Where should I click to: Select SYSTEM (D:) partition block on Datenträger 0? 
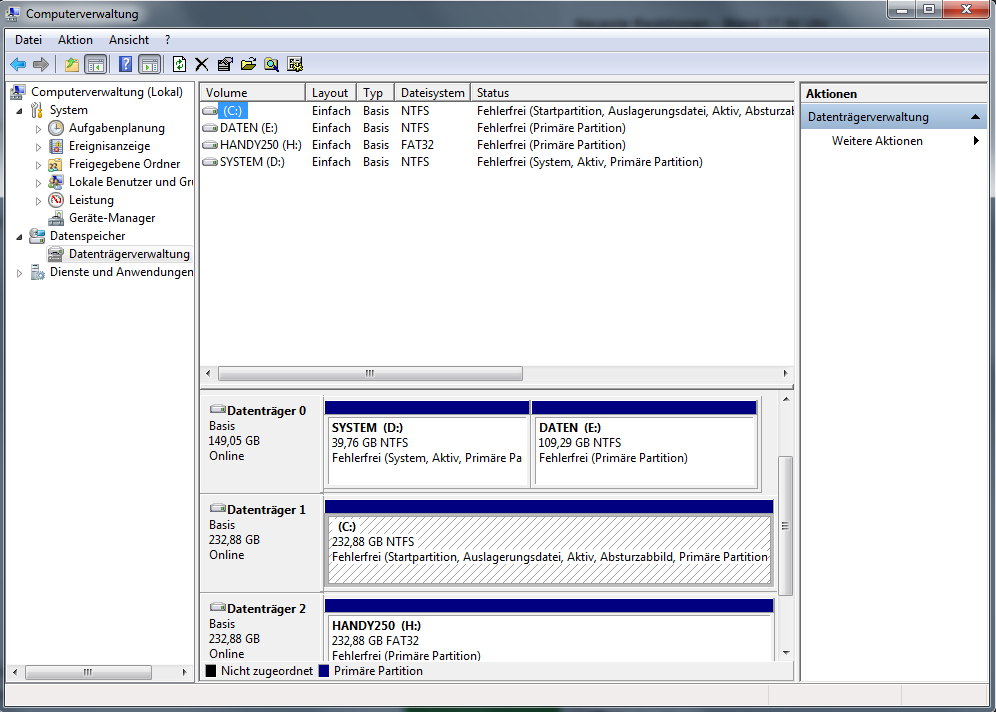point(427,445)
